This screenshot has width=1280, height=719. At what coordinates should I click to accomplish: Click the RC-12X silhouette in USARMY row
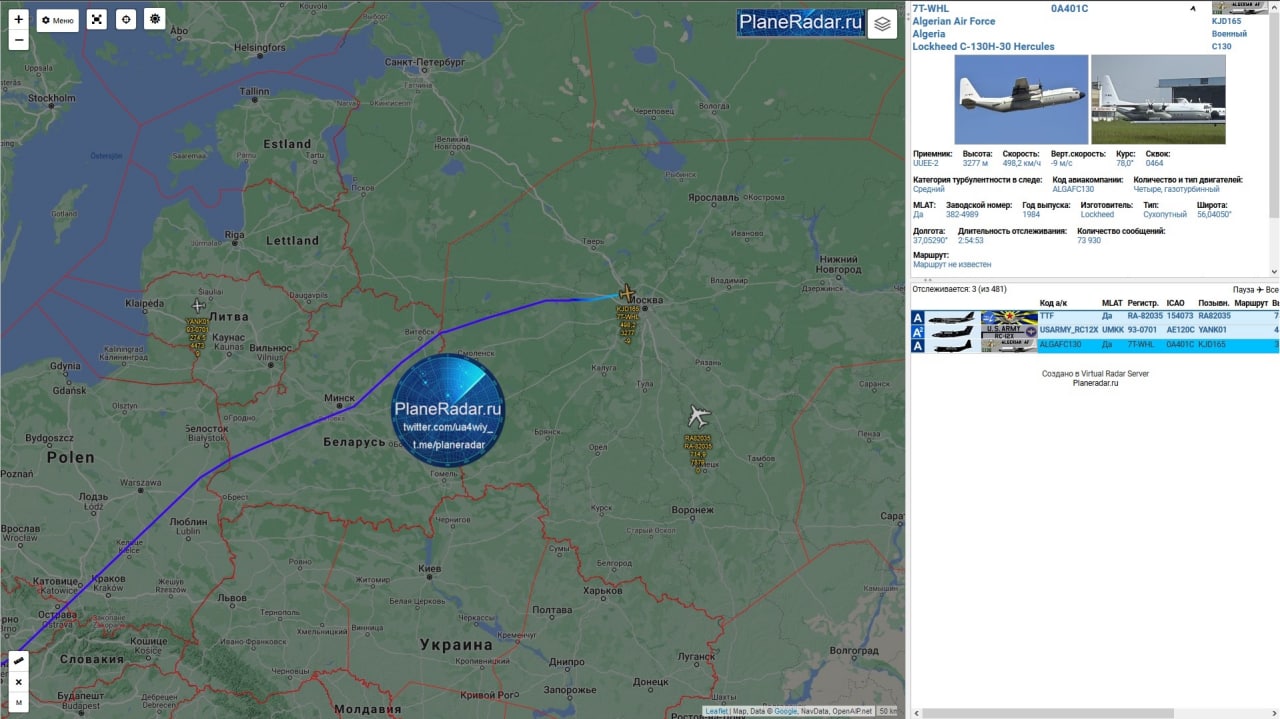[951, 331]
